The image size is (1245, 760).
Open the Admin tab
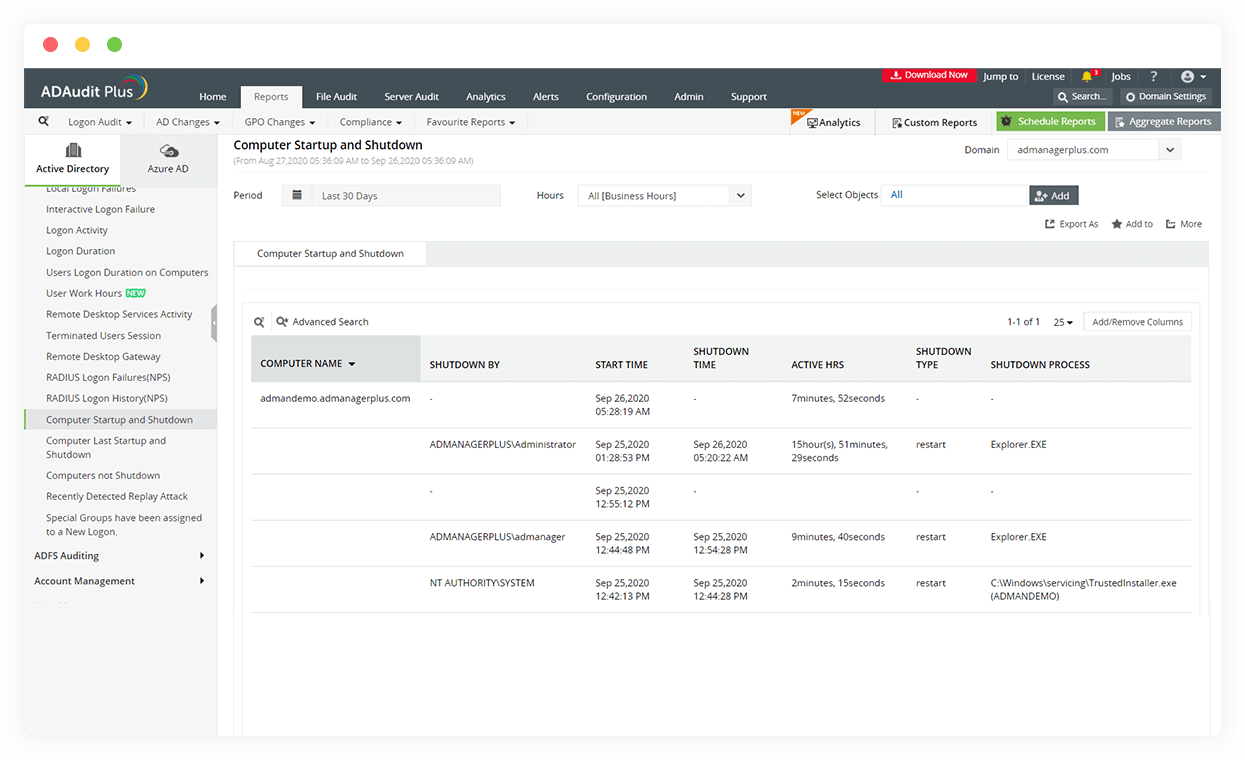[688, 97]
